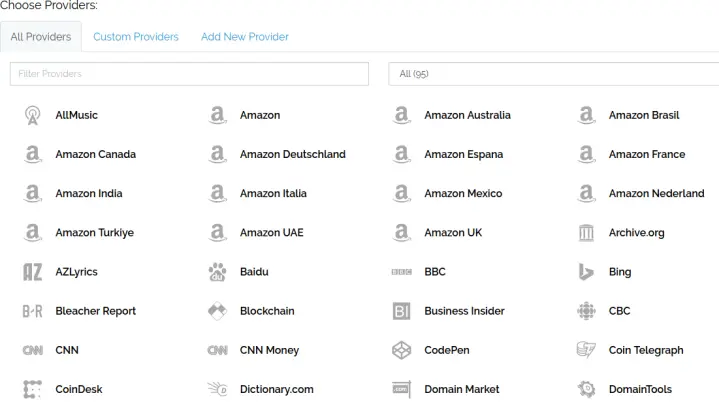The height and width of the screenshot is (408, 719).
Task: Click the Amazon India label
Action: 89,193
